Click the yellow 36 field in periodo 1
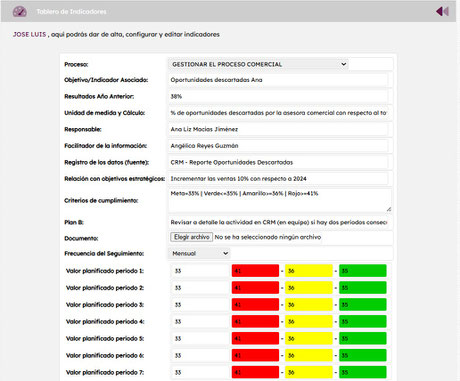The image size is (460, 381). [309, 271]
